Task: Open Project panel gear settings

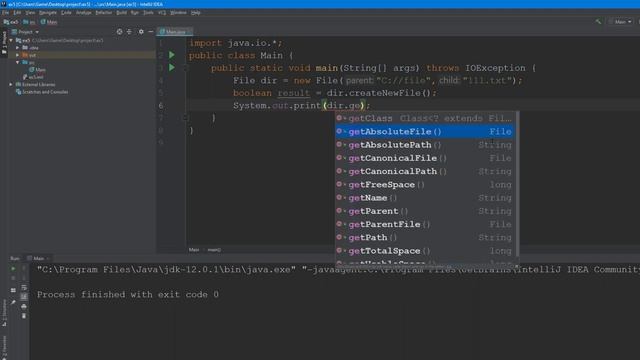Action: 141,31
